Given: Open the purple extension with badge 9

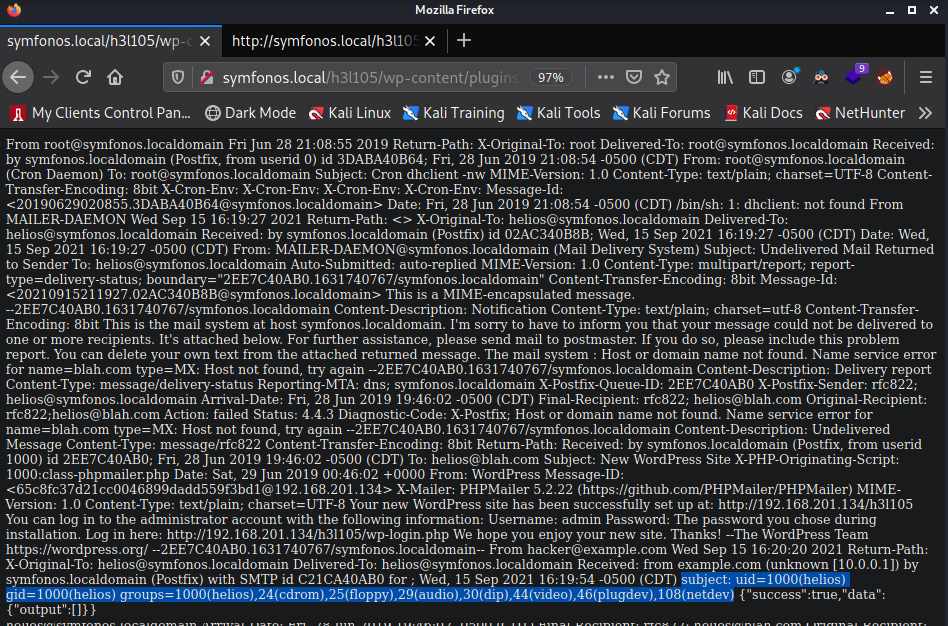Looking at the screenshot, I should tap(854, 76).
